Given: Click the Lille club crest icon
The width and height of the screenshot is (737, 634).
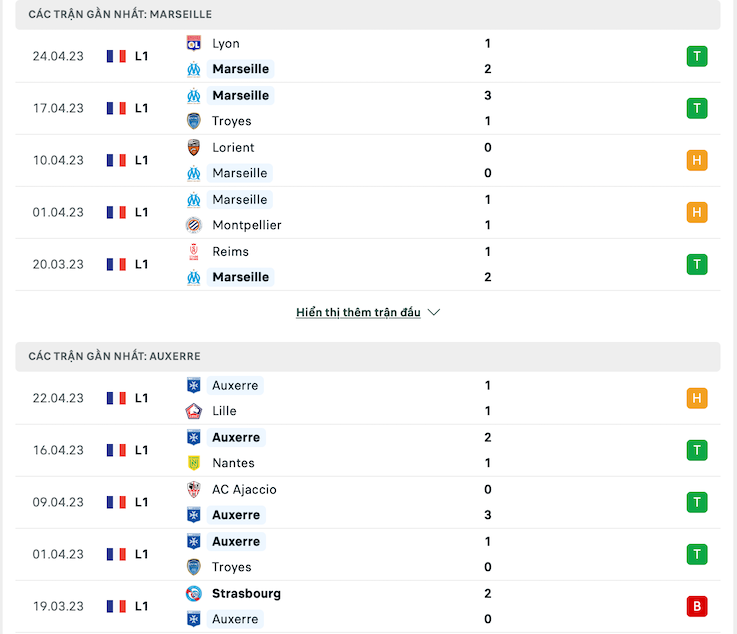Looking at the screenshot, I should coord(194,411).
